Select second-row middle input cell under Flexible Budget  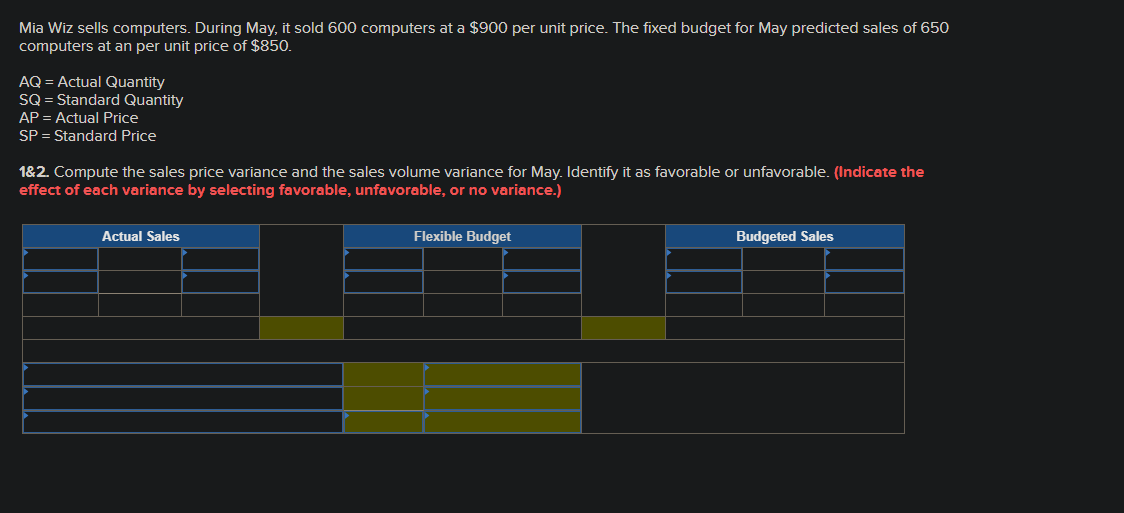coord(463,282)
